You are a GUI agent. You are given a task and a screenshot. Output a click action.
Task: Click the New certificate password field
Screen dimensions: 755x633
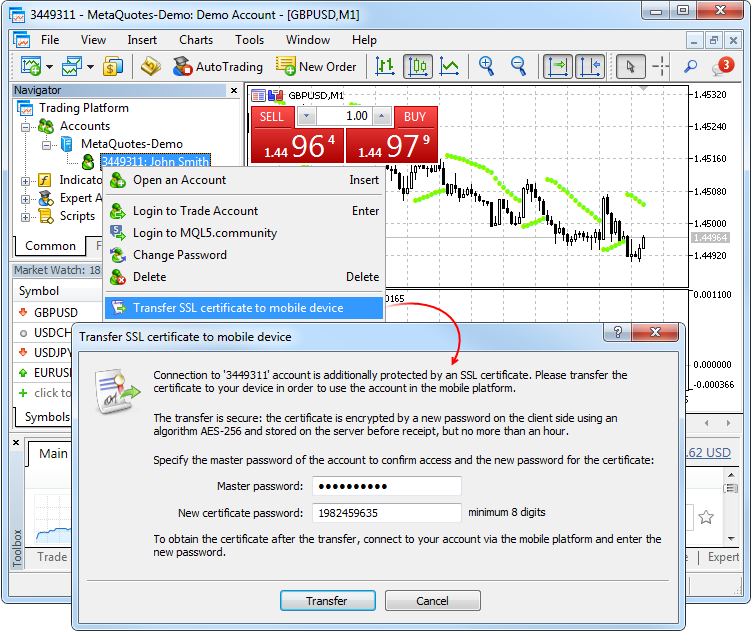(x=387, y=513)
